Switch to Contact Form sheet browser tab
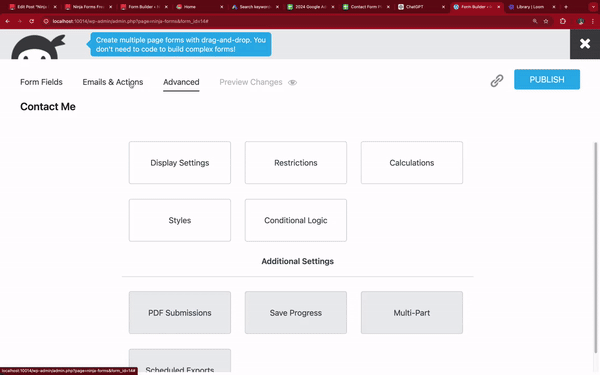The height and width of the screenshot is (375, 600). [x=365, y=7]
